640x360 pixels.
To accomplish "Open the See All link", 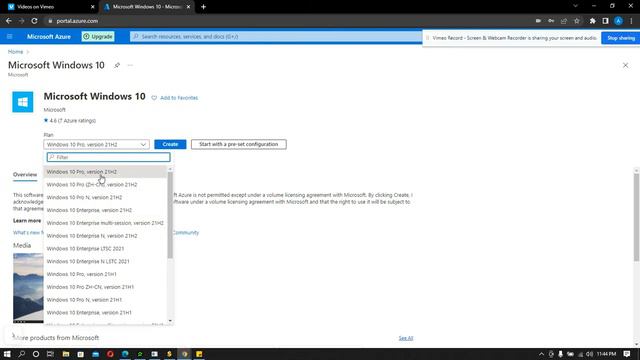I will point(406,338).
